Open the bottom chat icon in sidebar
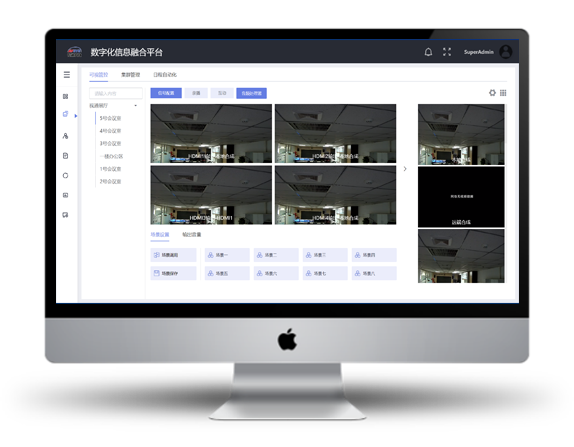This screenshot has height=447, width=574. coord(66,215)
